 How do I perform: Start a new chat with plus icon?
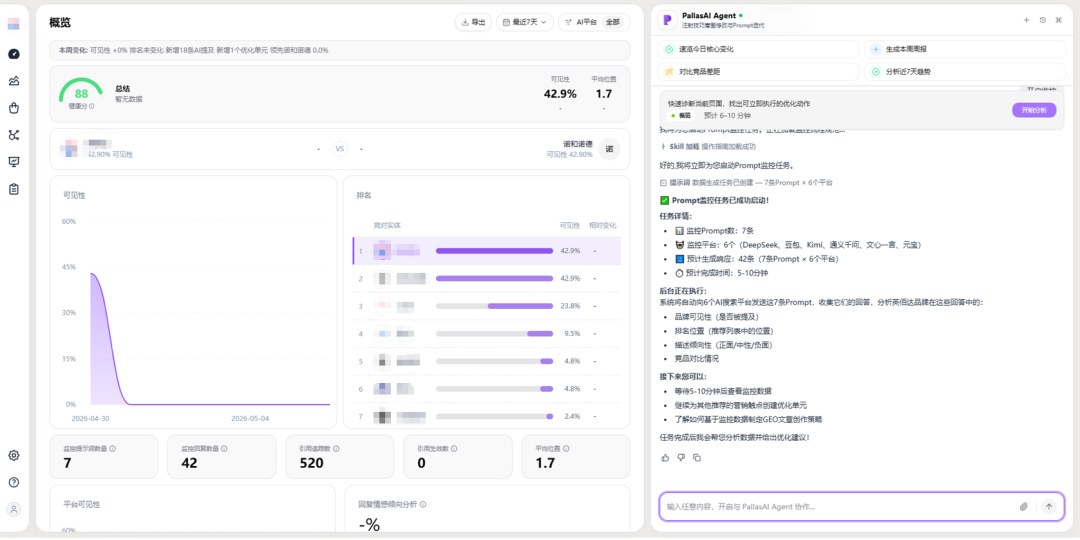(1026, 20)
